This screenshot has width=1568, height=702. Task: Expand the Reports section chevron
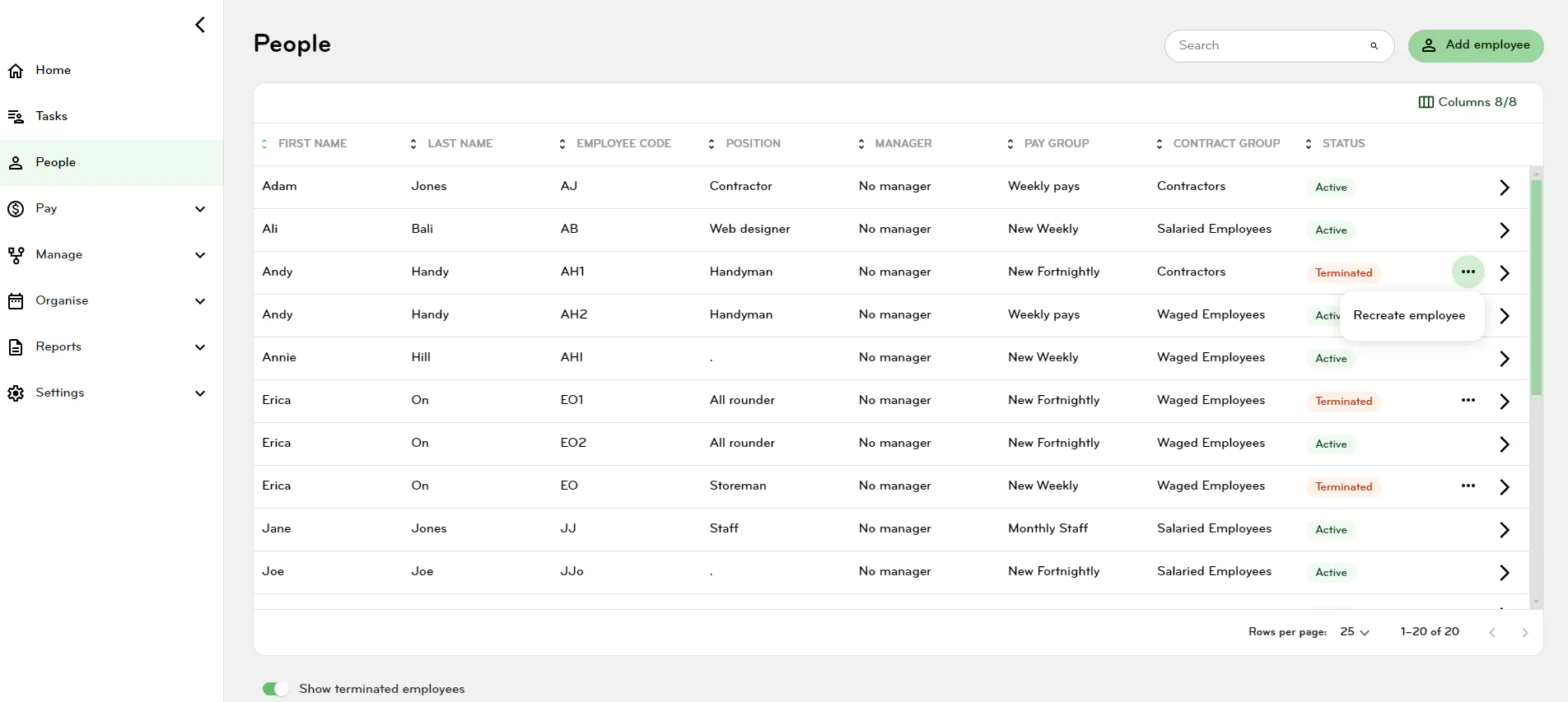click(200, 347)
